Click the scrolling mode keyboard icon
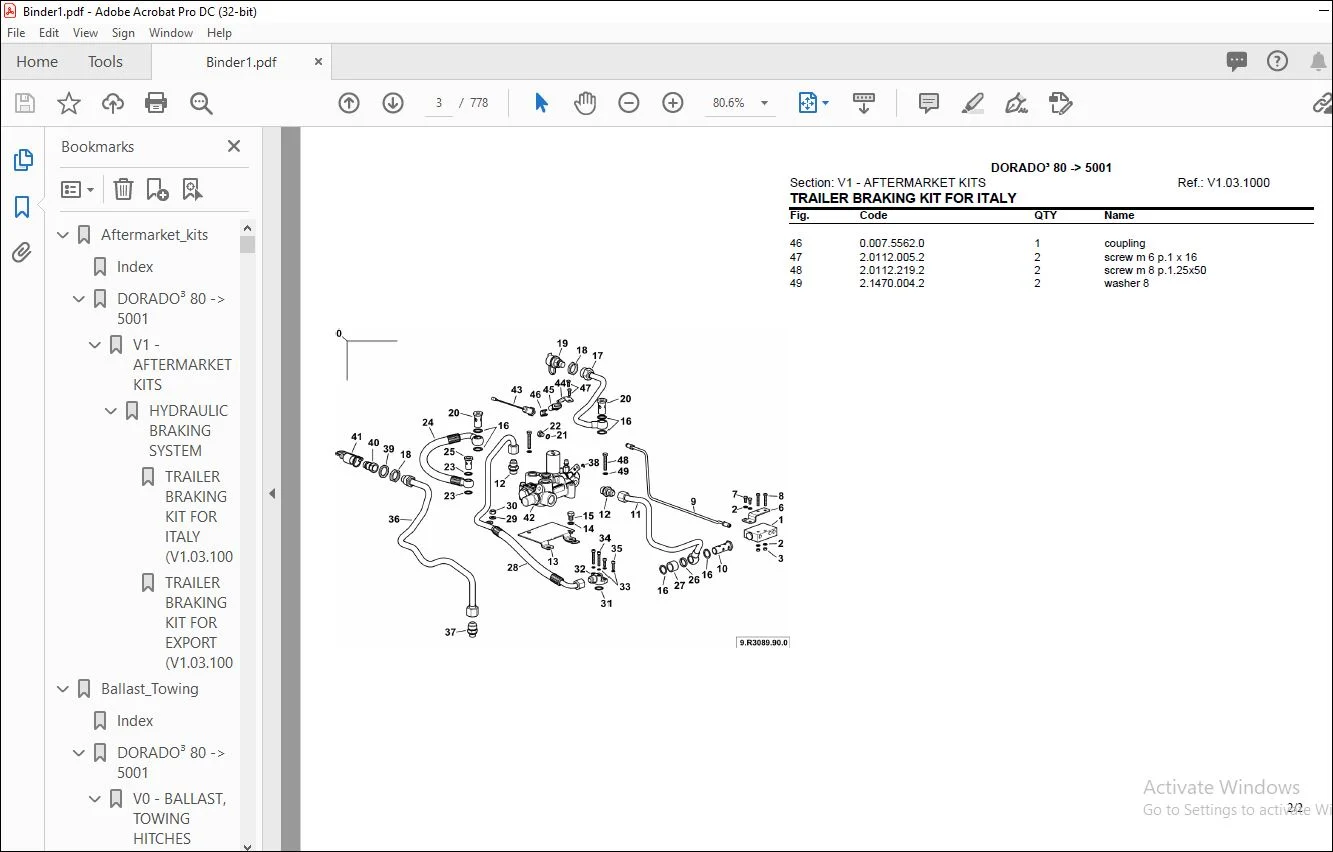The image size is (1333, 852). (x=864, y=103)
